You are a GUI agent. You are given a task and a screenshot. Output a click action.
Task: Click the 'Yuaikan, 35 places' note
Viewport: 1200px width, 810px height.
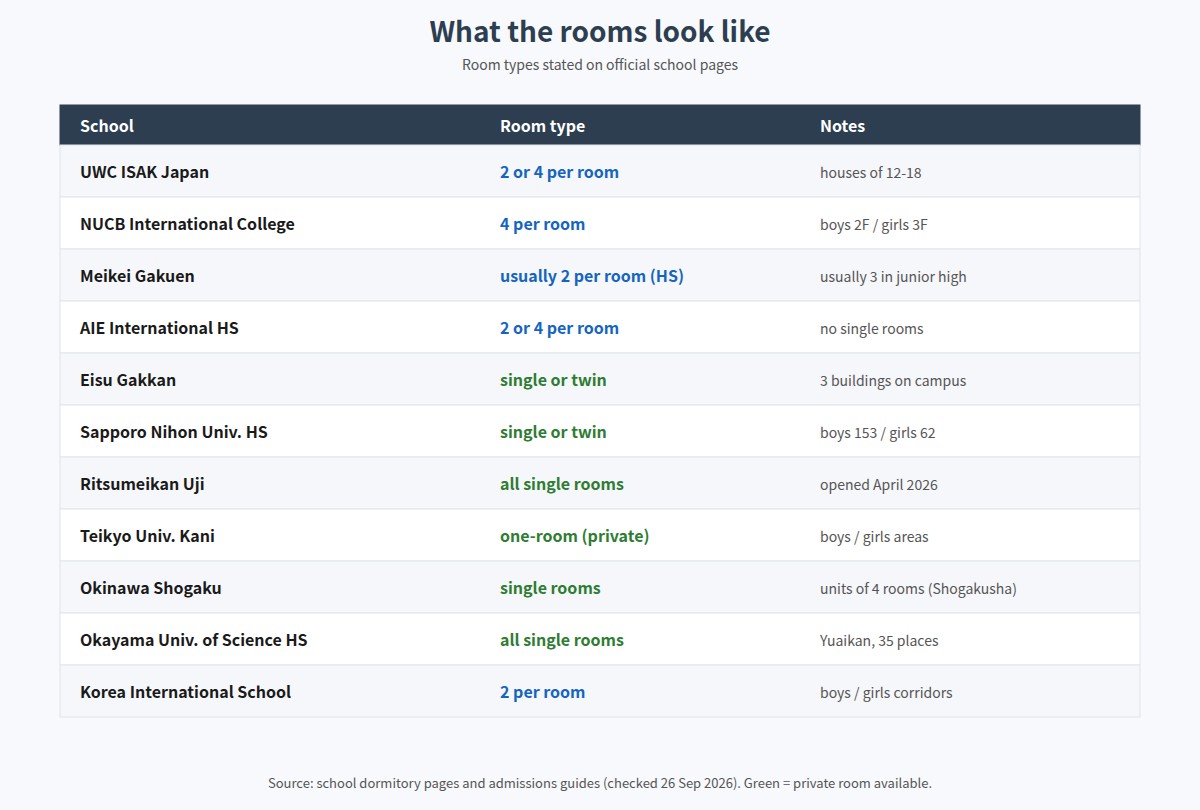[x=879, y=640]
